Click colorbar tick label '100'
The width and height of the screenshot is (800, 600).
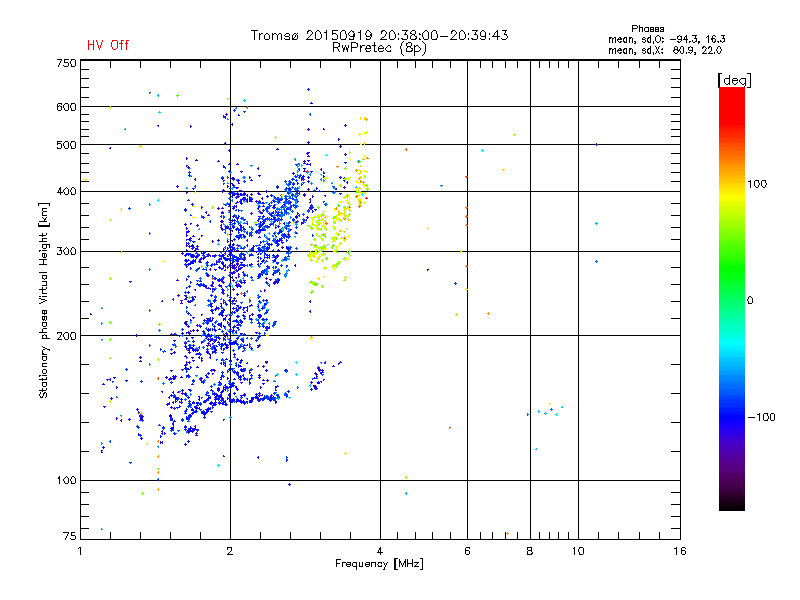[x=757, y=184]
